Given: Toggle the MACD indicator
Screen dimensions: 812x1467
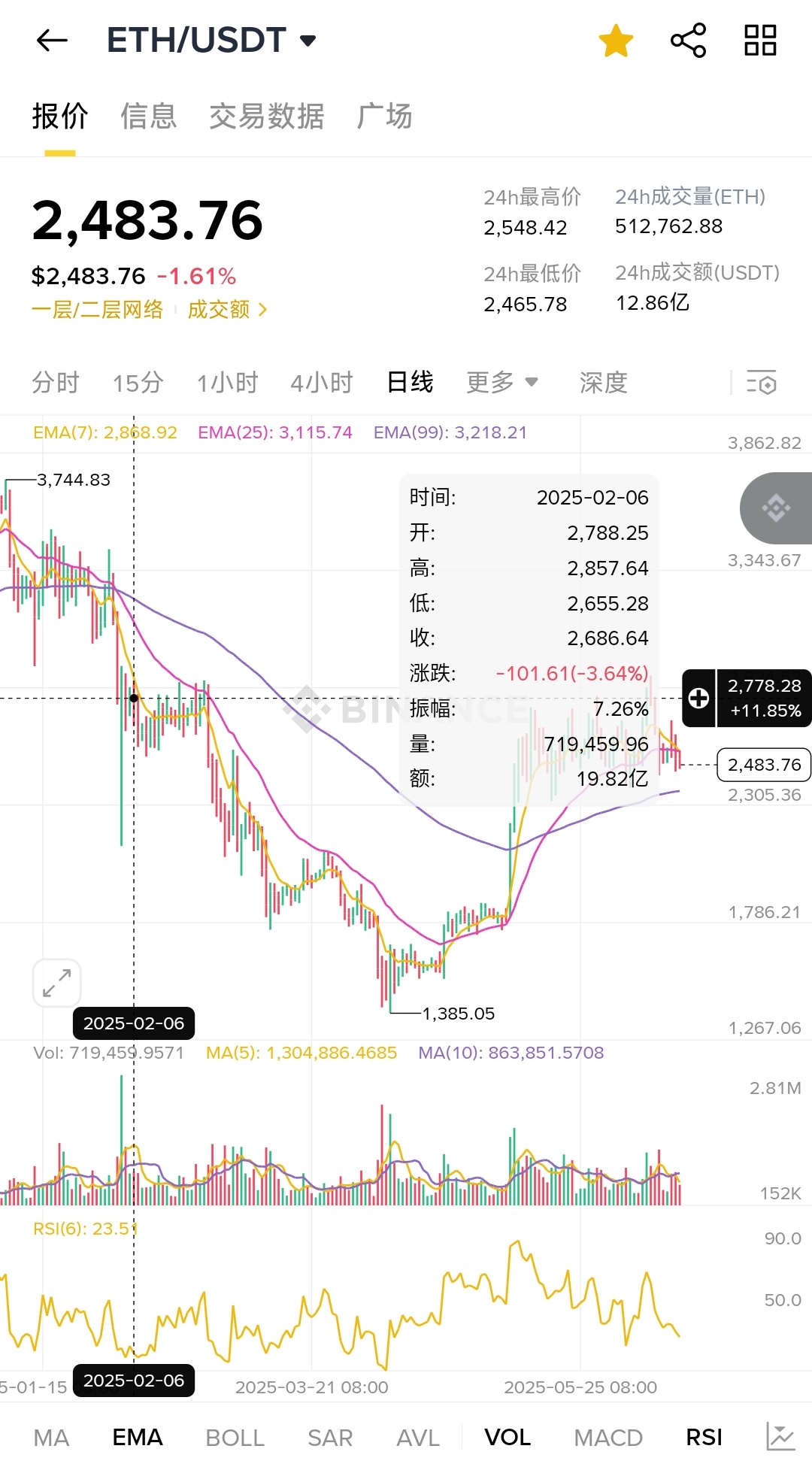Looking at the screenshot, I should 607,1438.
